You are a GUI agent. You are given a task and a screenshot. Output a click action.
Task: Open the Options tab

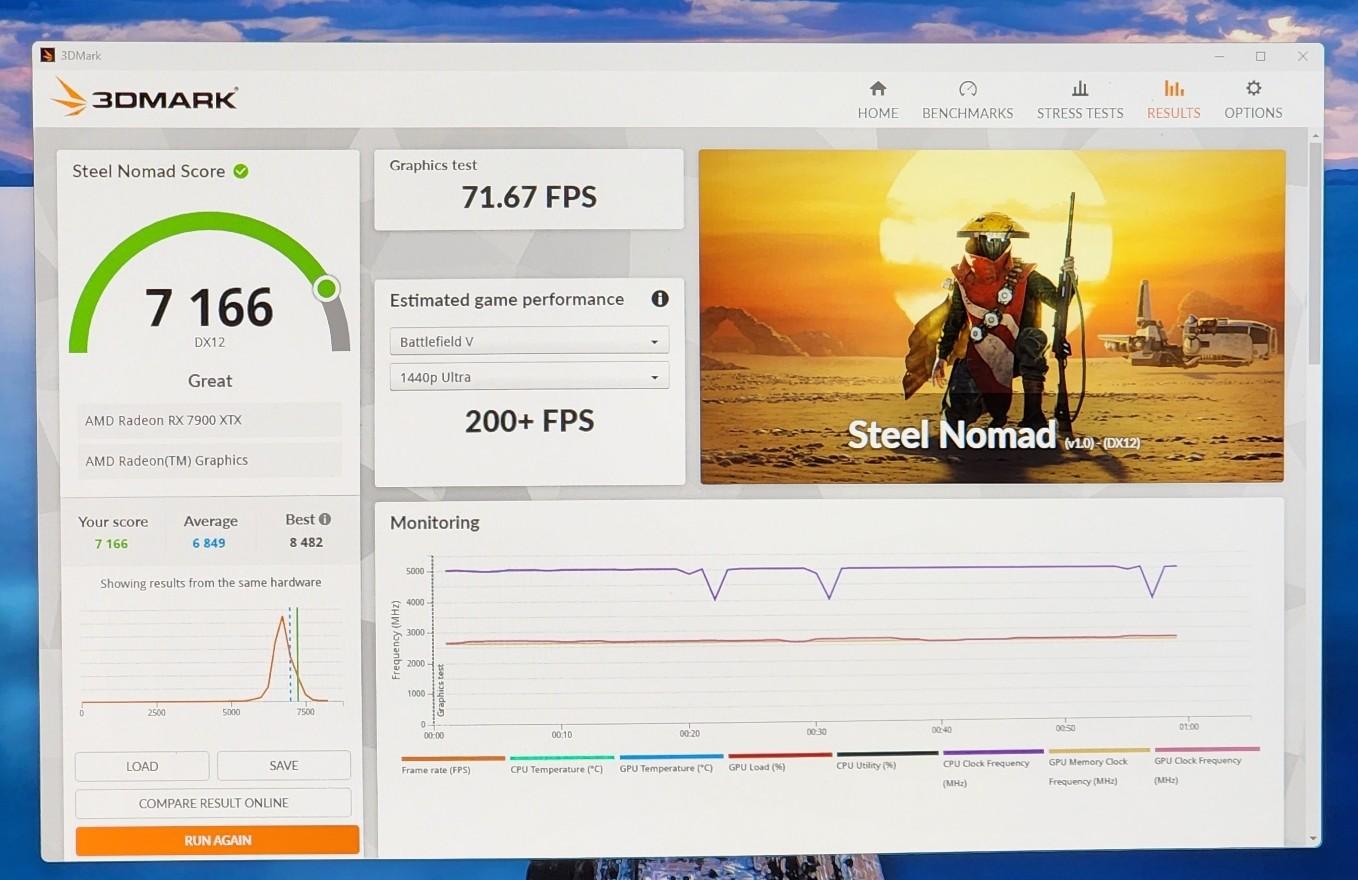pyautogui.click(x=1253, y=100)
